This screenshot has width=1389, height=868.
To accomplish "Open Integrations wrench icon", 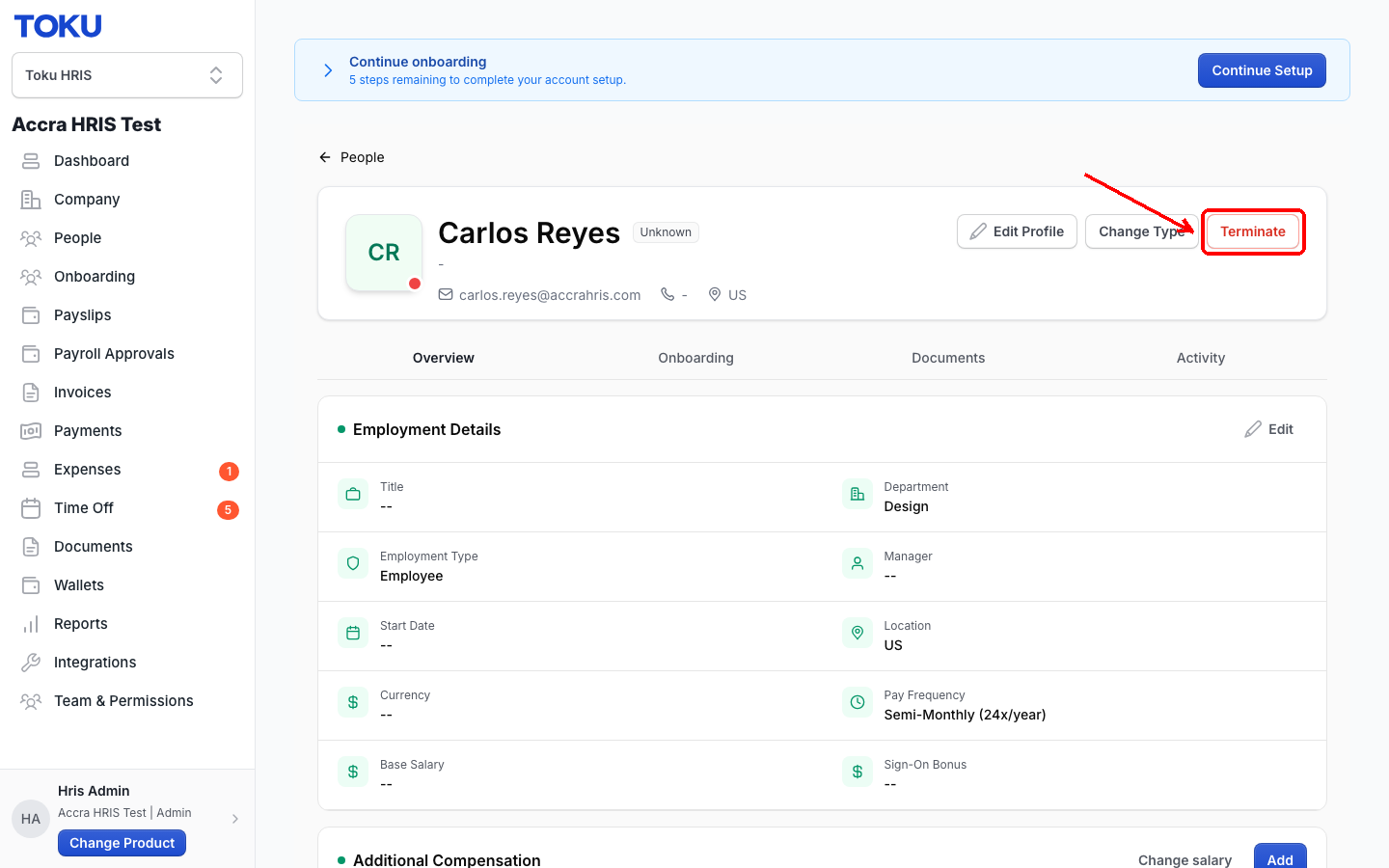I will [x=31, y=663].
